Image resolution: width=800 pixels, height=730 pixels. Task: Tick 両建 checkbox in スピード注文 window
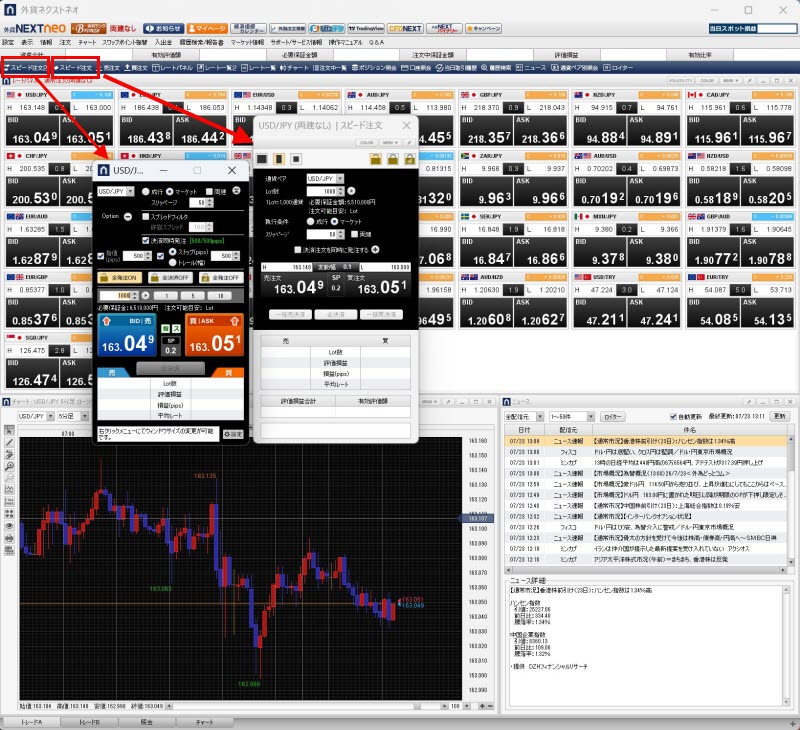(x=355, y=234)
